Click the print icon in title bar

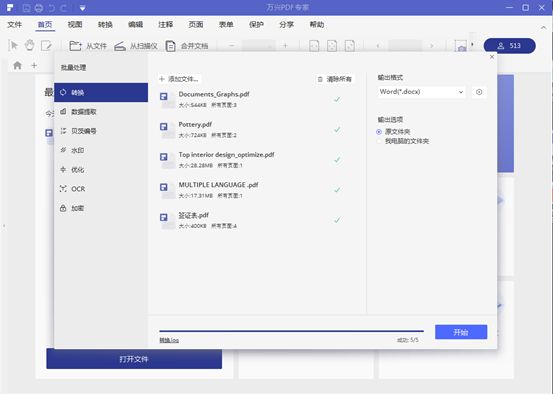click(x=39, y=8)
